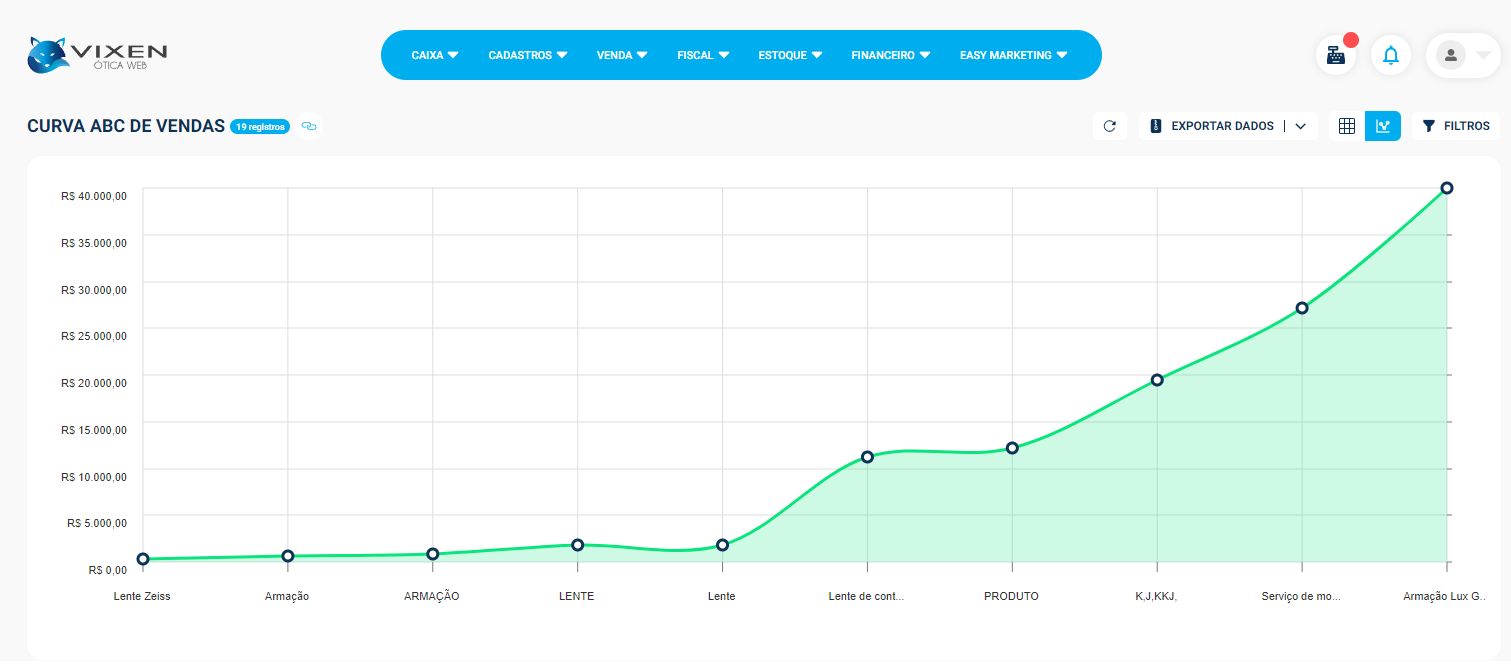Click the user profile avatar
This screenshot has height=666, width=1511.
coord(1450,55)
